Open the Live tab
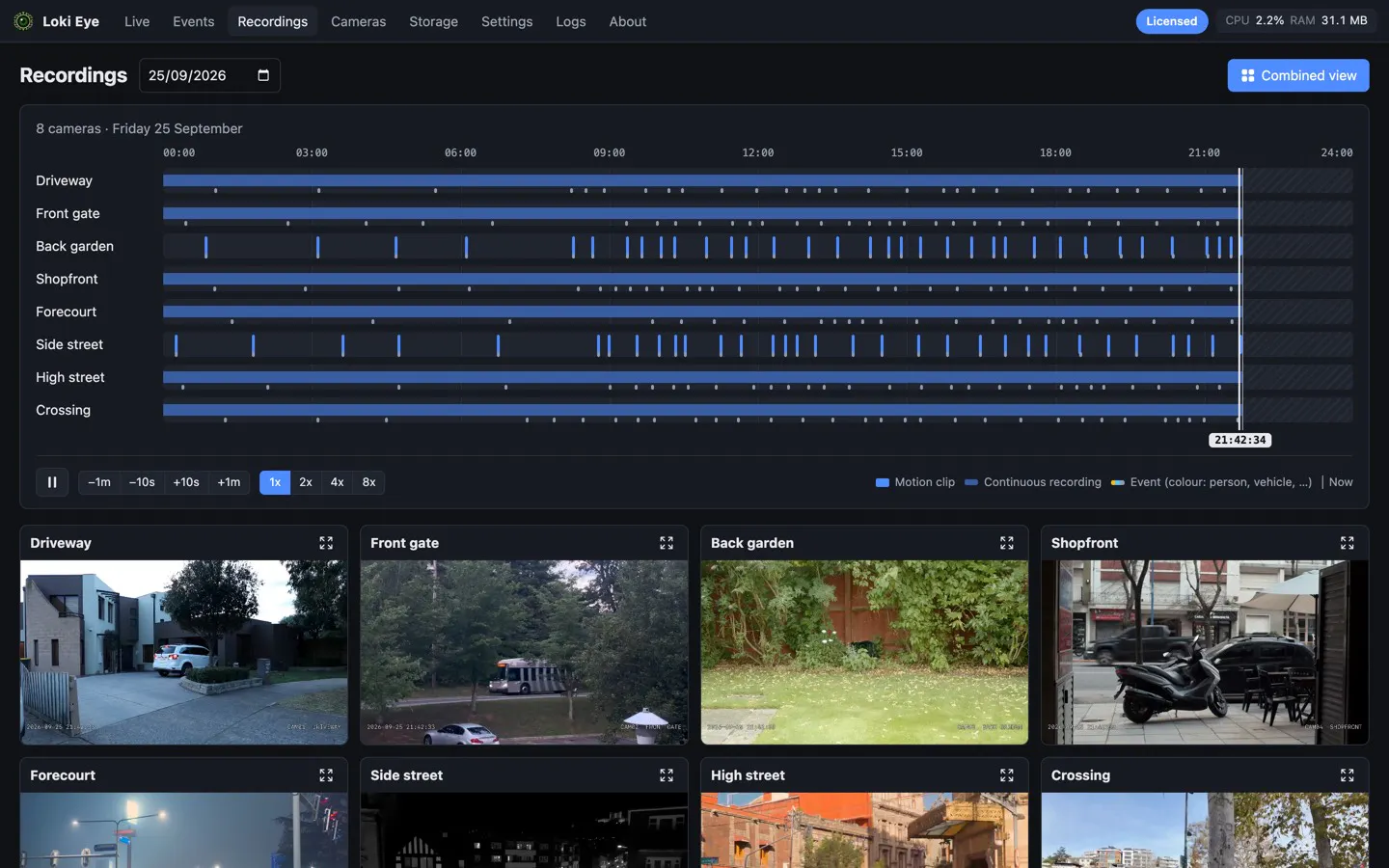The height and width of the screenshot is (868, 1389). 137,21
